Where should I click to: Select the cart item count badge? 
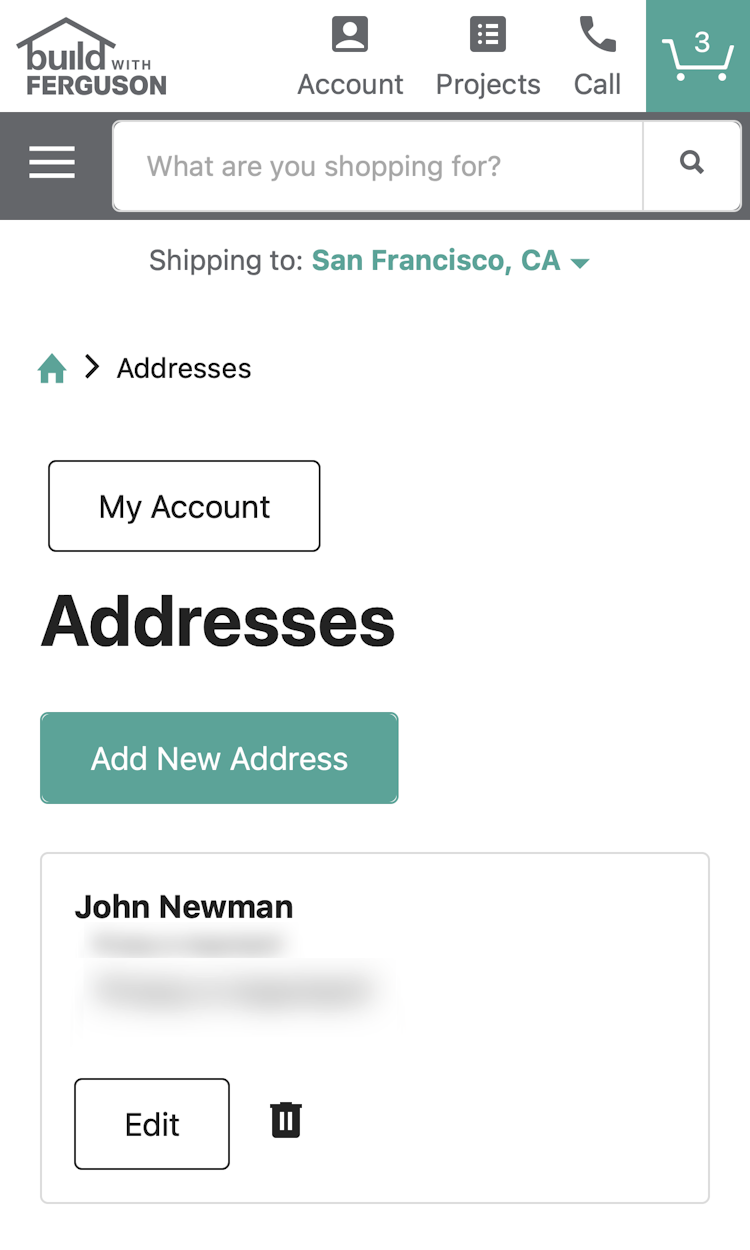point(703,42)
